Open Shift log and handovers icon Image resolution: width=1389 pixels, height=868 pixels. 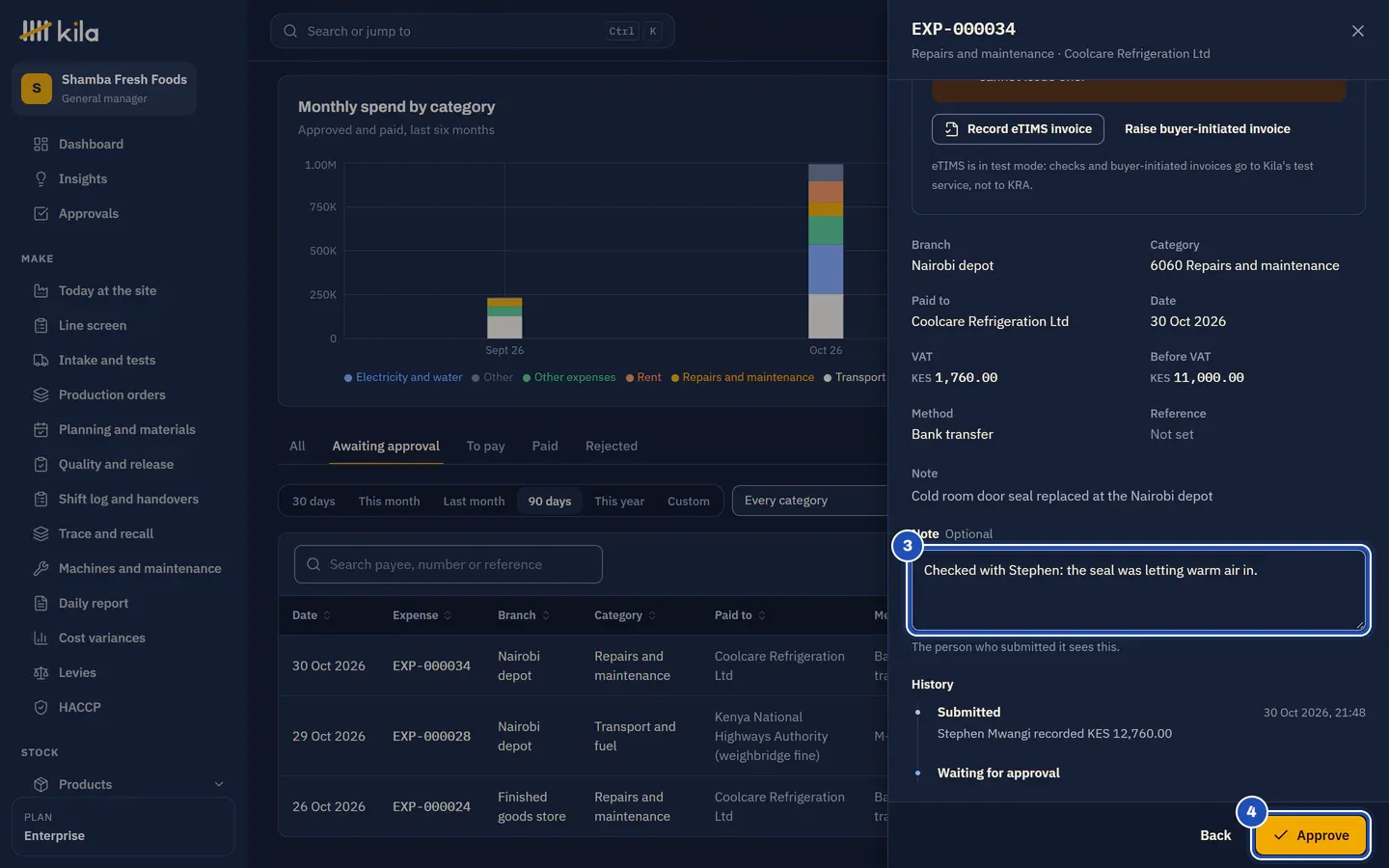[41, 499]
